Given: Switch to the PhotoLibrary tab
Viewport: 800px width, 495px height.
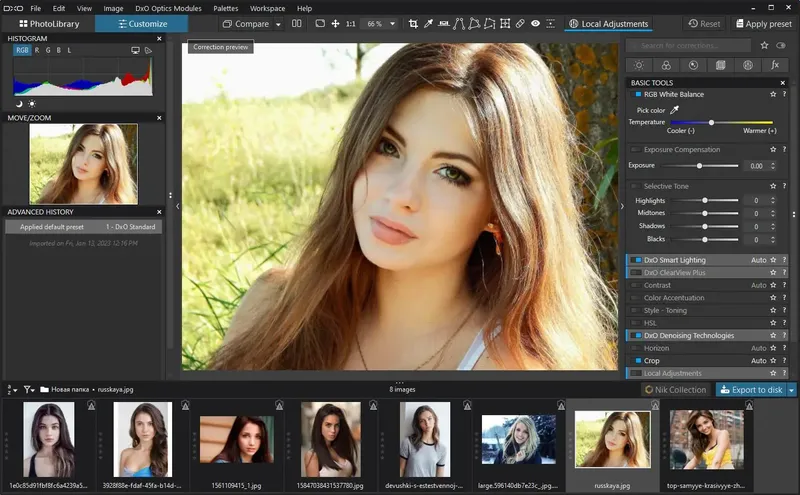Looking at the screenshot, I should (x=50, y=23).
